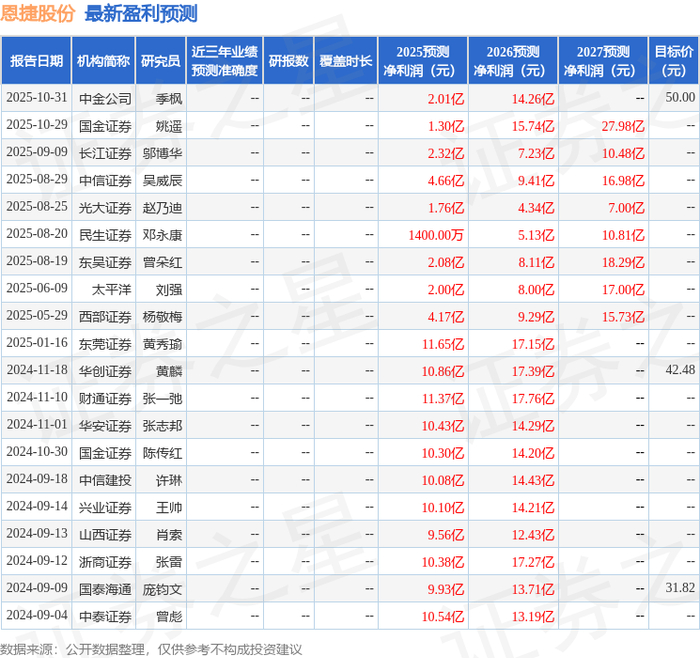The width and height of the screenshot is (700, 658).
Task: Select institution 财通证券
Action: coord(105,399)
